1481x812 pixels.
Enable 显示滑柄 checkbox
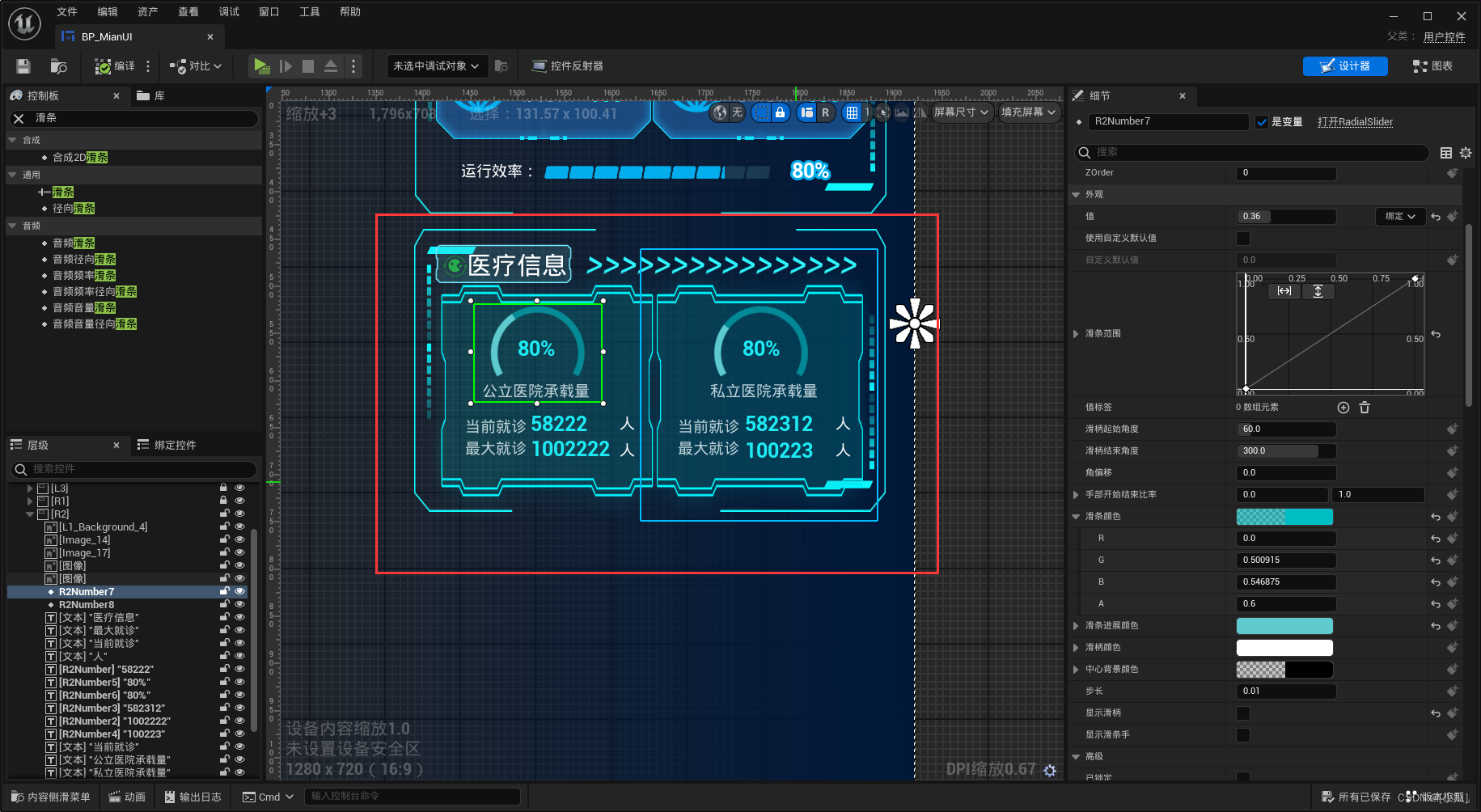pyautogui.click(x=1242, y=713)
